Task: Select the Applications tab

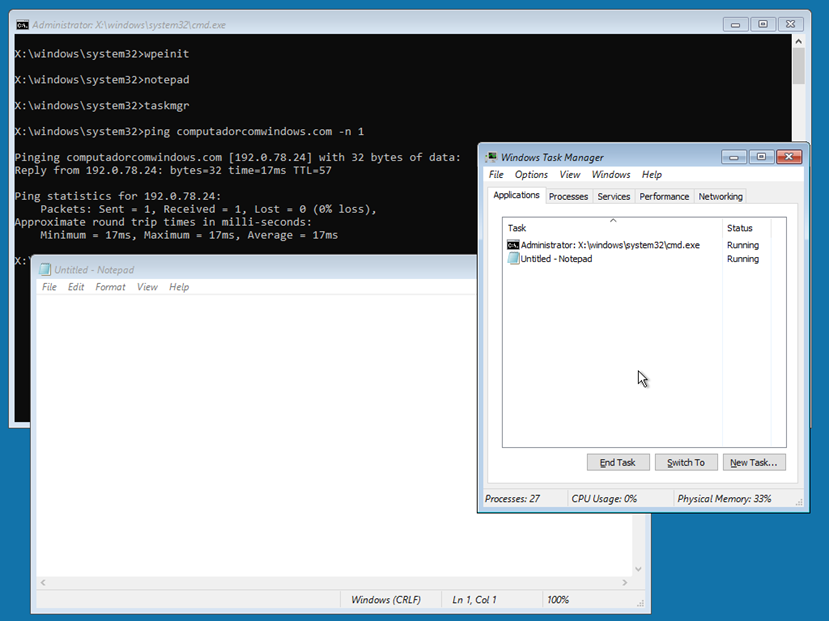Action: [515, 196]
